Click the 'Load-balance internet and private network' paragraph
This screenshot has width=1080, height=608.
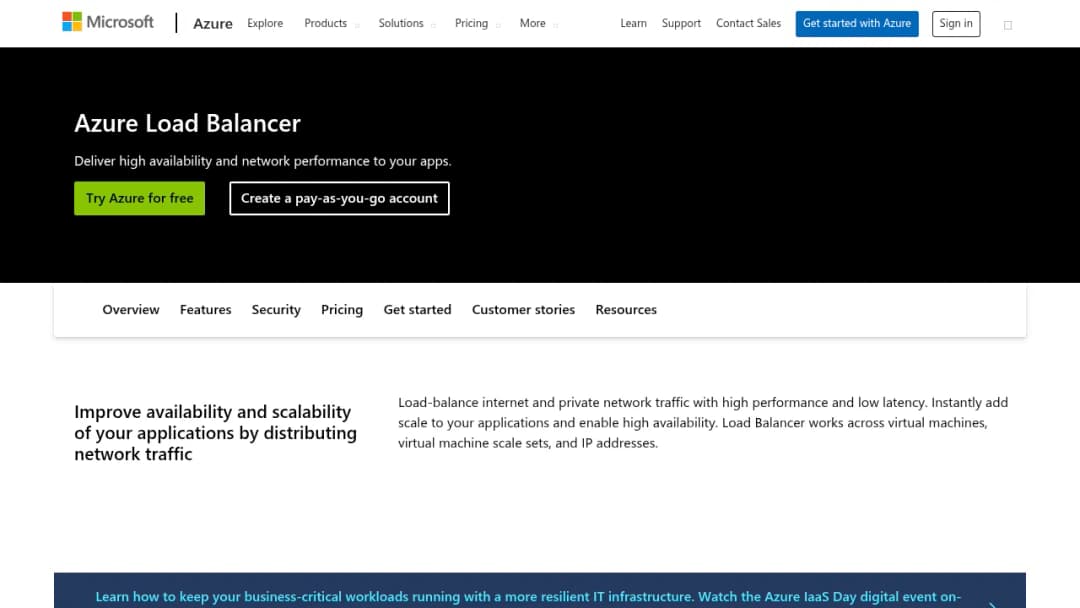click(703, 422)
